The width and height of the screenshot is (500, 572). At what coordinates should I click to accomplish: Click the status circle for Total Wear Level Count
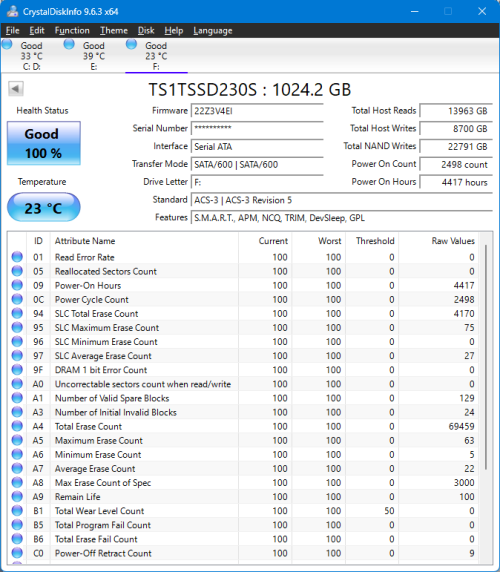[17, 511]
